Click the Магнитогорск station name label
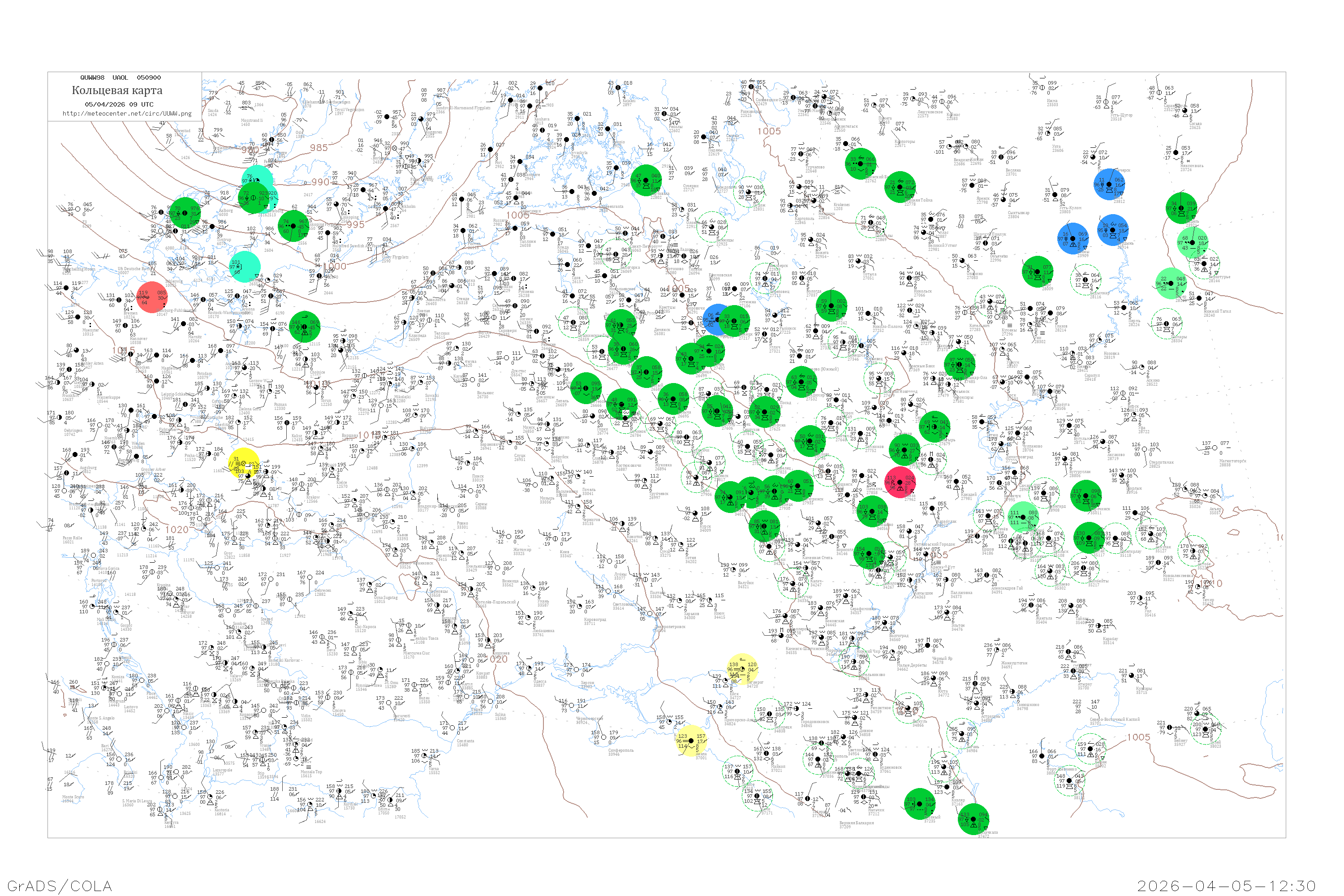 pyautogui.click(x=1232, y=461)
